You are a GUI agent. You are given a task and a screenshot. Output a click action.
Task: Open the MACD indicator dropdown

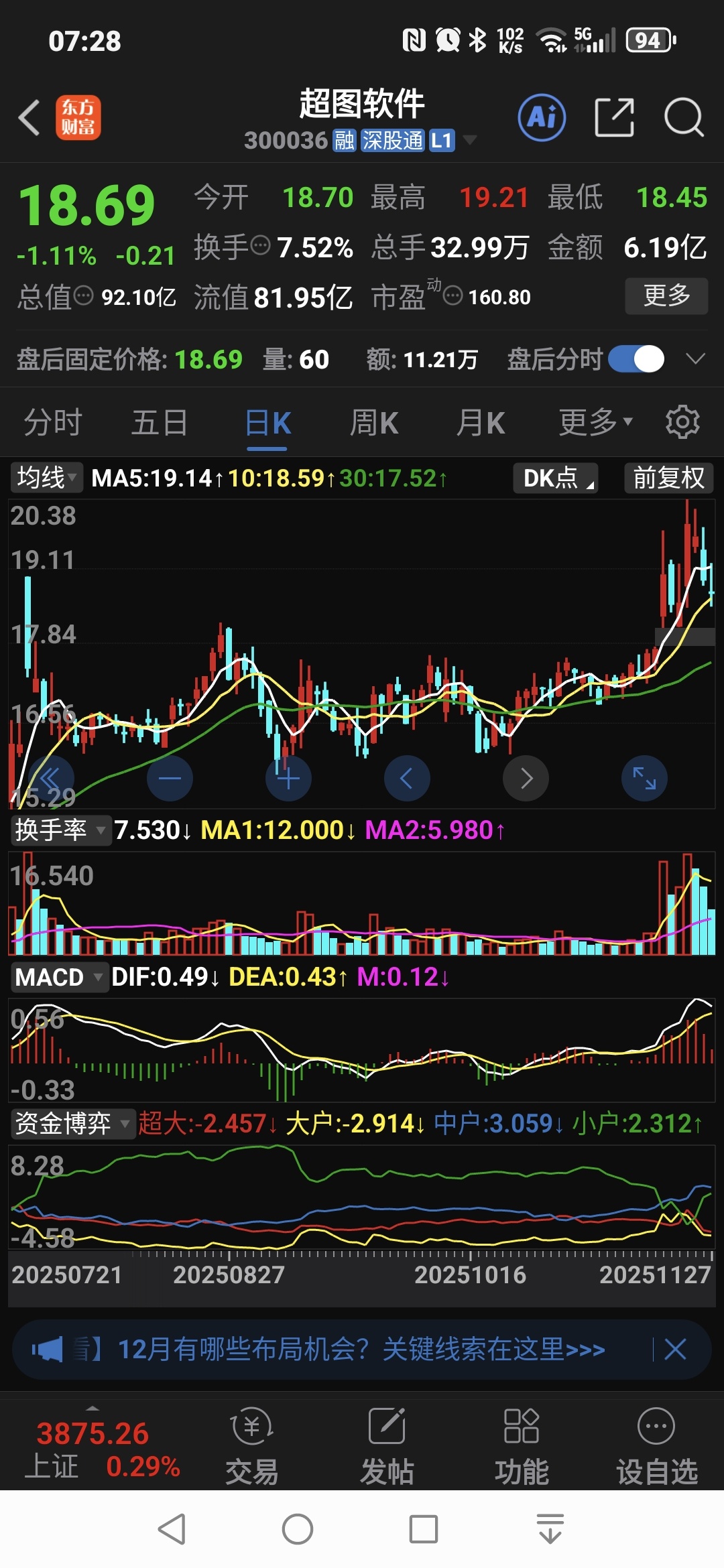coord(59,977)
